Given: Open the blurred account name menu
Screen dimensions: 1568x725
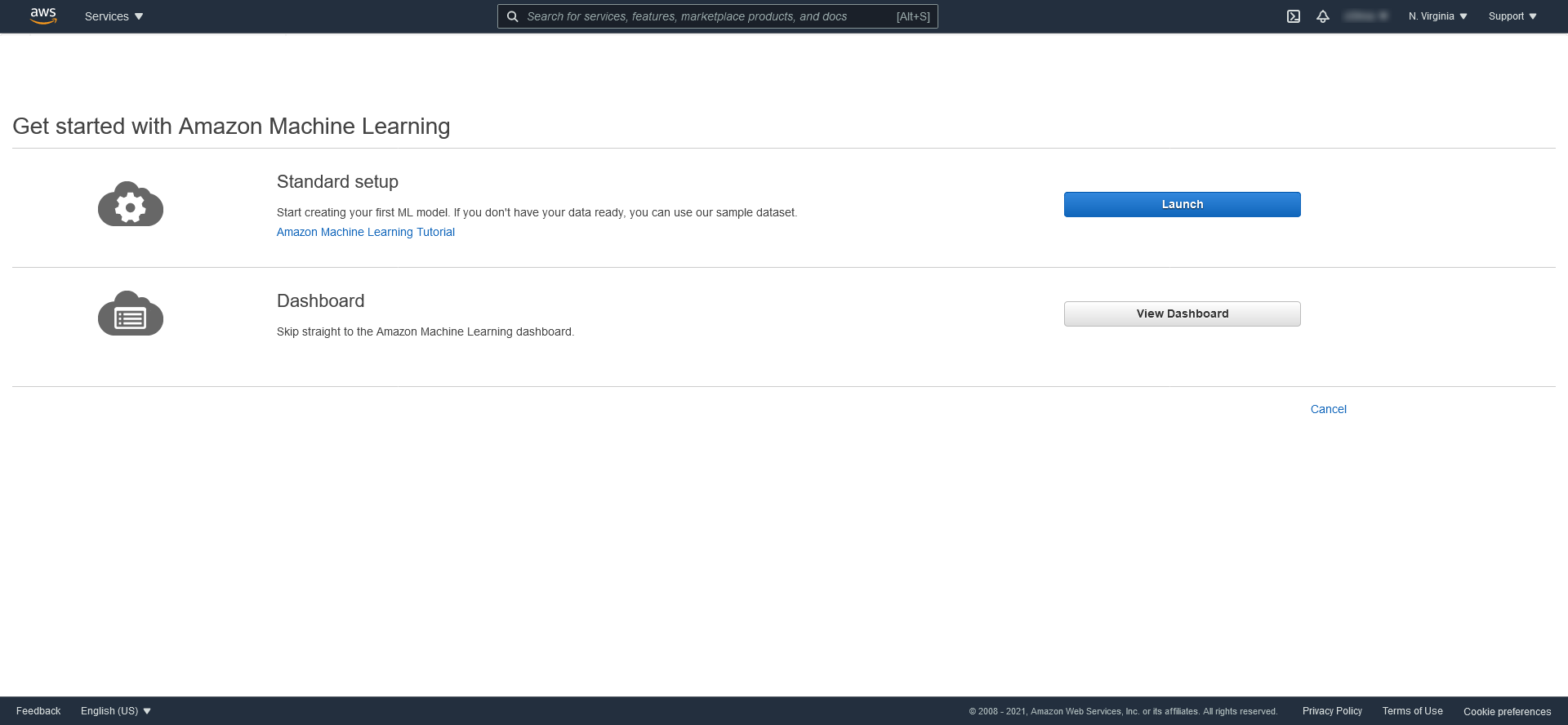Looking at the screenshot, I should 1366,16.
